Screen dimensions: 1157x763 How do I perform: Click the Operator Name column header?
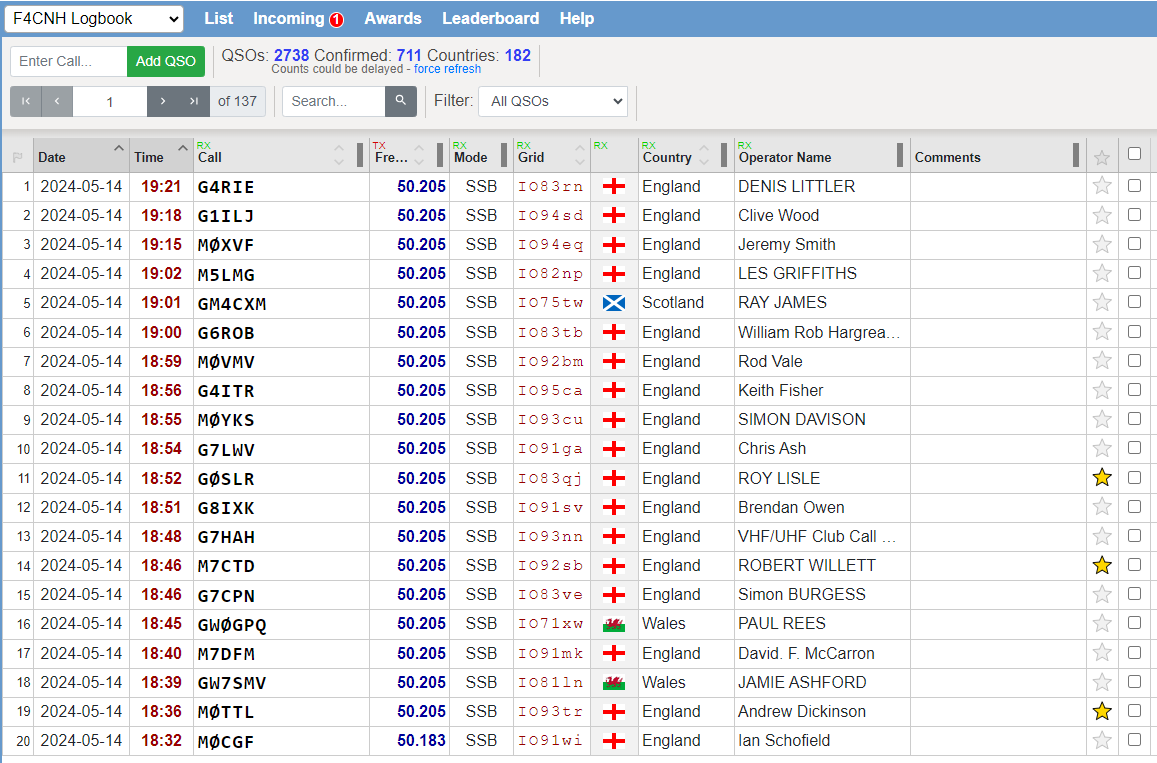click(821, 156)
